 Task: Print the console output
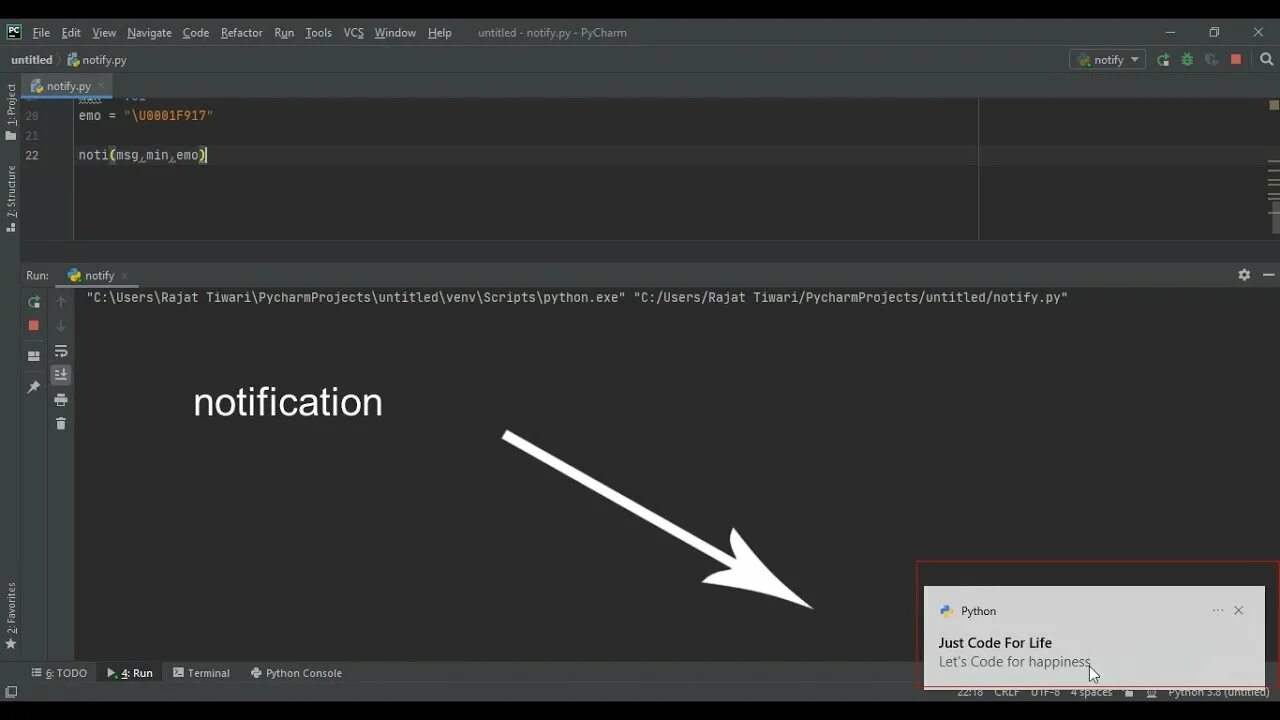[61, 400]
